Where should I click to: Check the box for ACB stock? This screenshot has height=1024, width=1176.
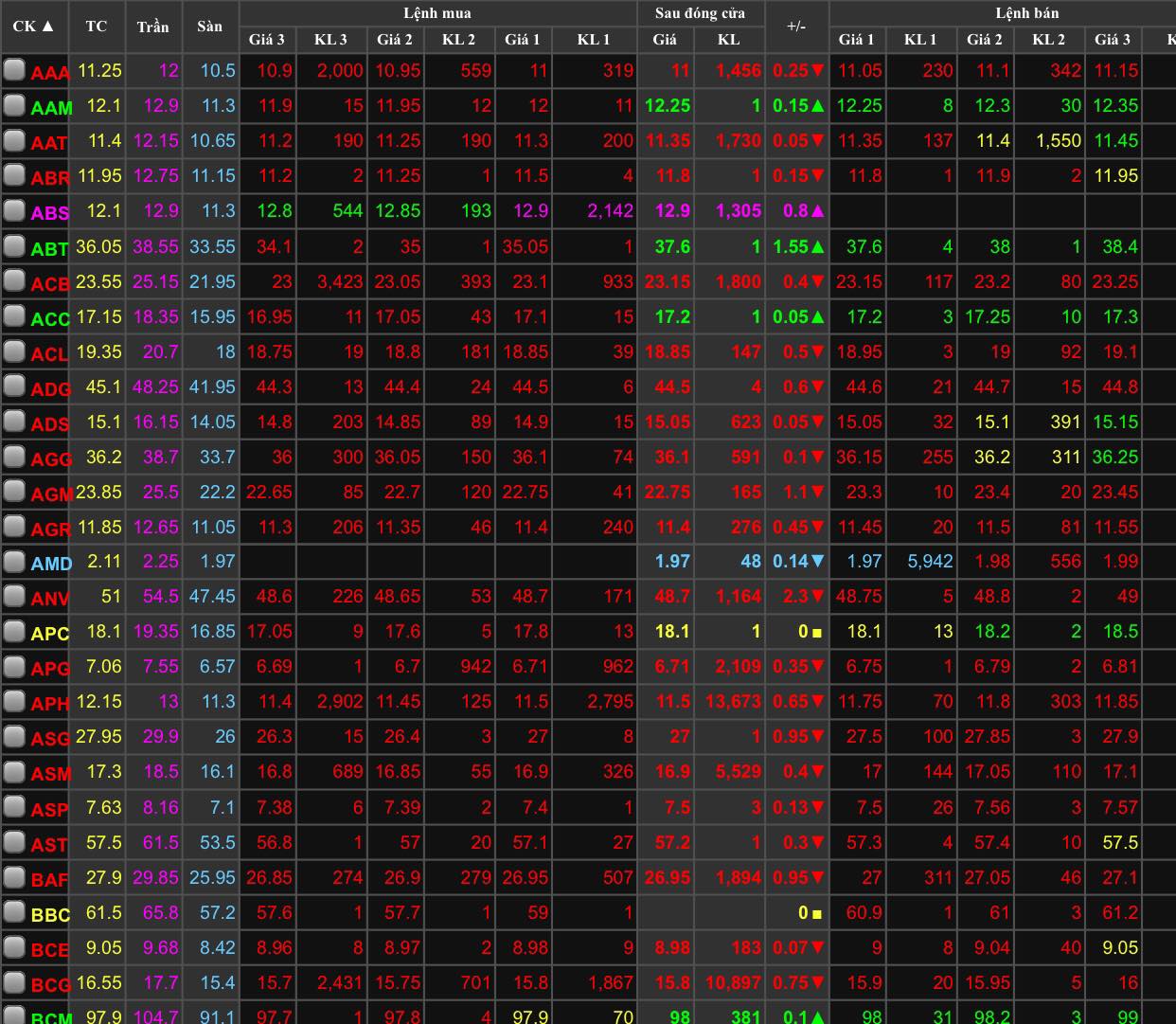(x=14, y=280)
